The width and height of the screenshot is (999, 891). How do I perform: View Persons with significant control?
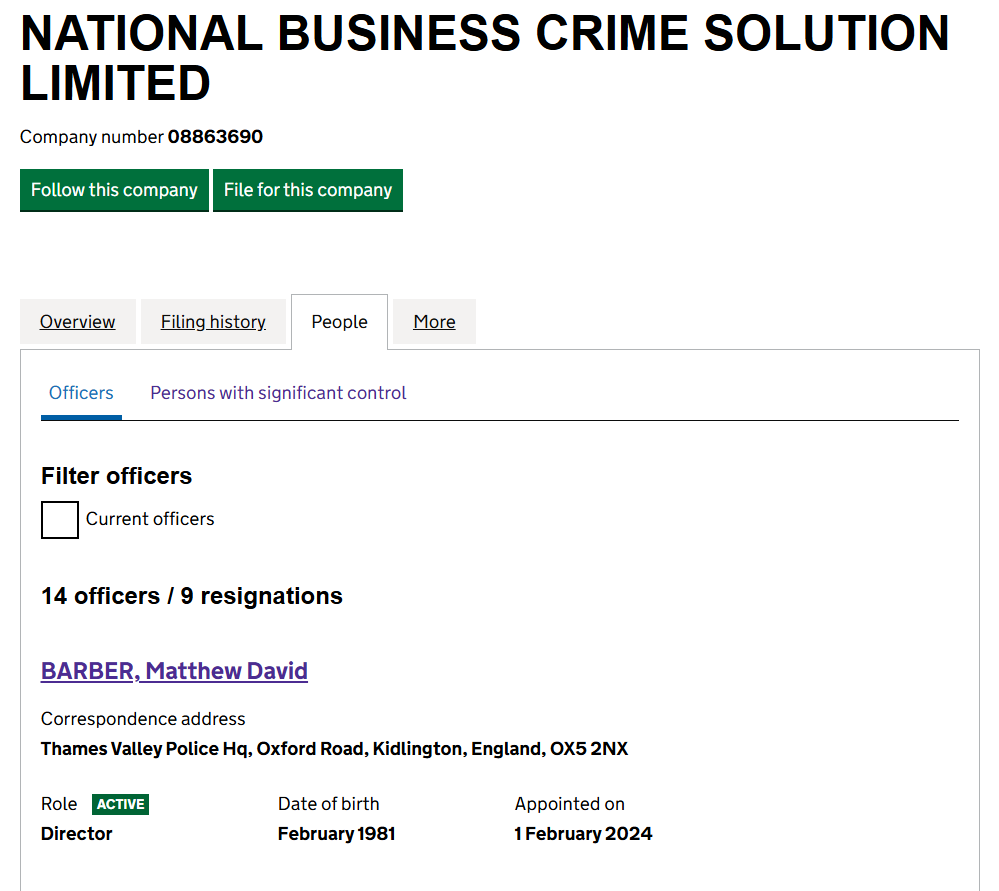coord(278,393)
